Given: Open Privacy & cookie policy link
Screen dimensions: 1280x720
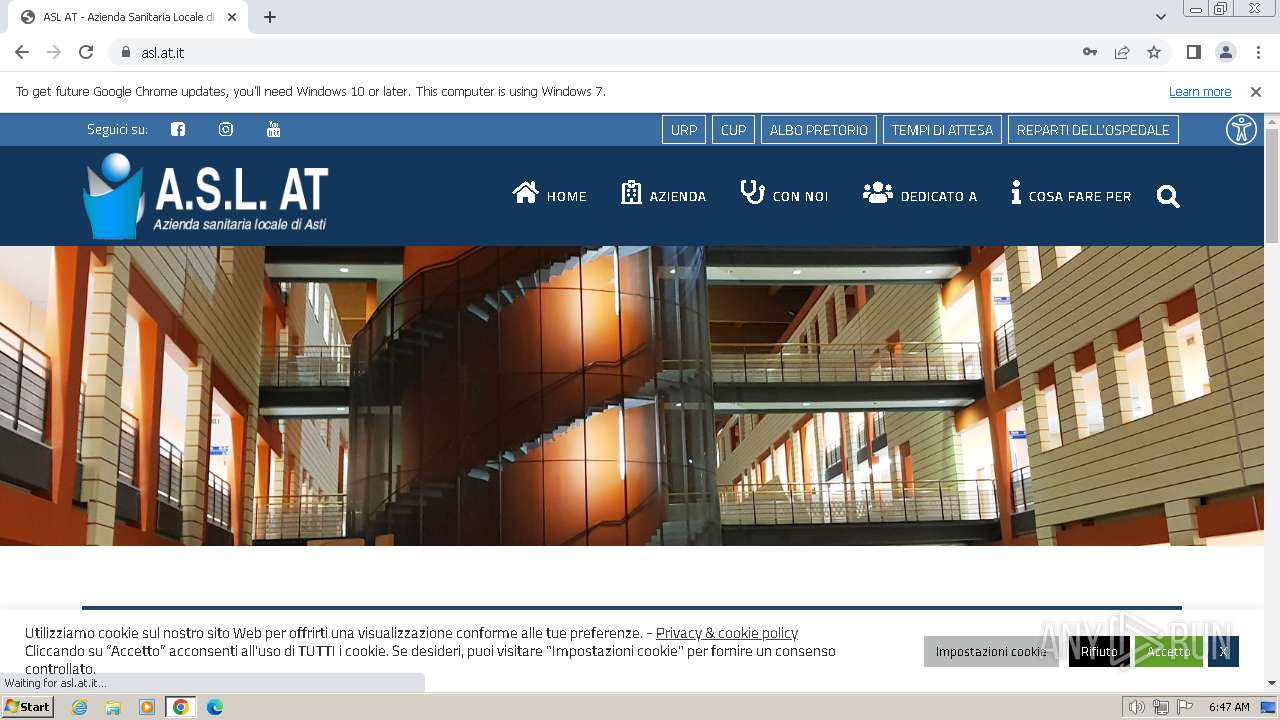Looking at the screenshot, I should point(727,633).
